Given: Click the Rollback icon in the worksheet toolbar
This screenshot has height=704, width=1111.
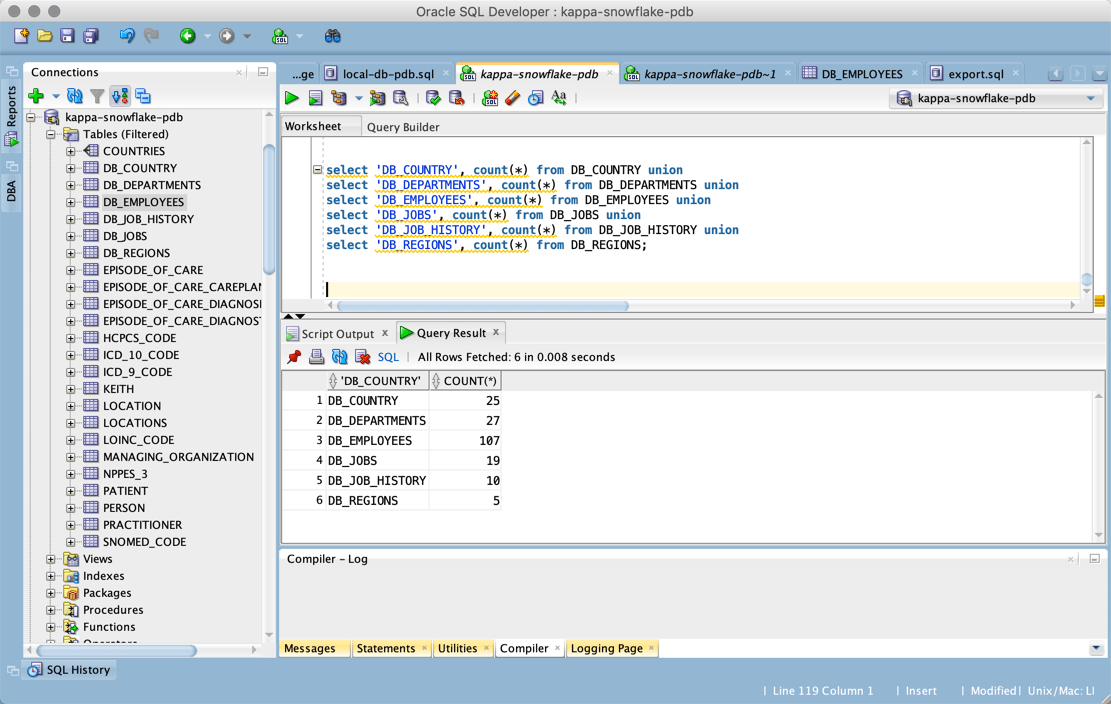Looking at the screenshot, I should pyautogui.click(x=456, y=98).
